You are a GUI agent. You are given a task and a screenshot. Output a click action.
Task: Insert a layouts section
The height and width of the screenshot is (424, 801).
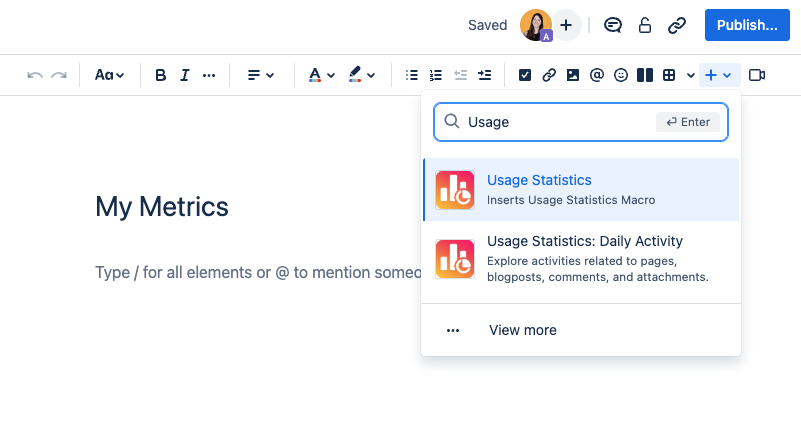tap(645, 75)
